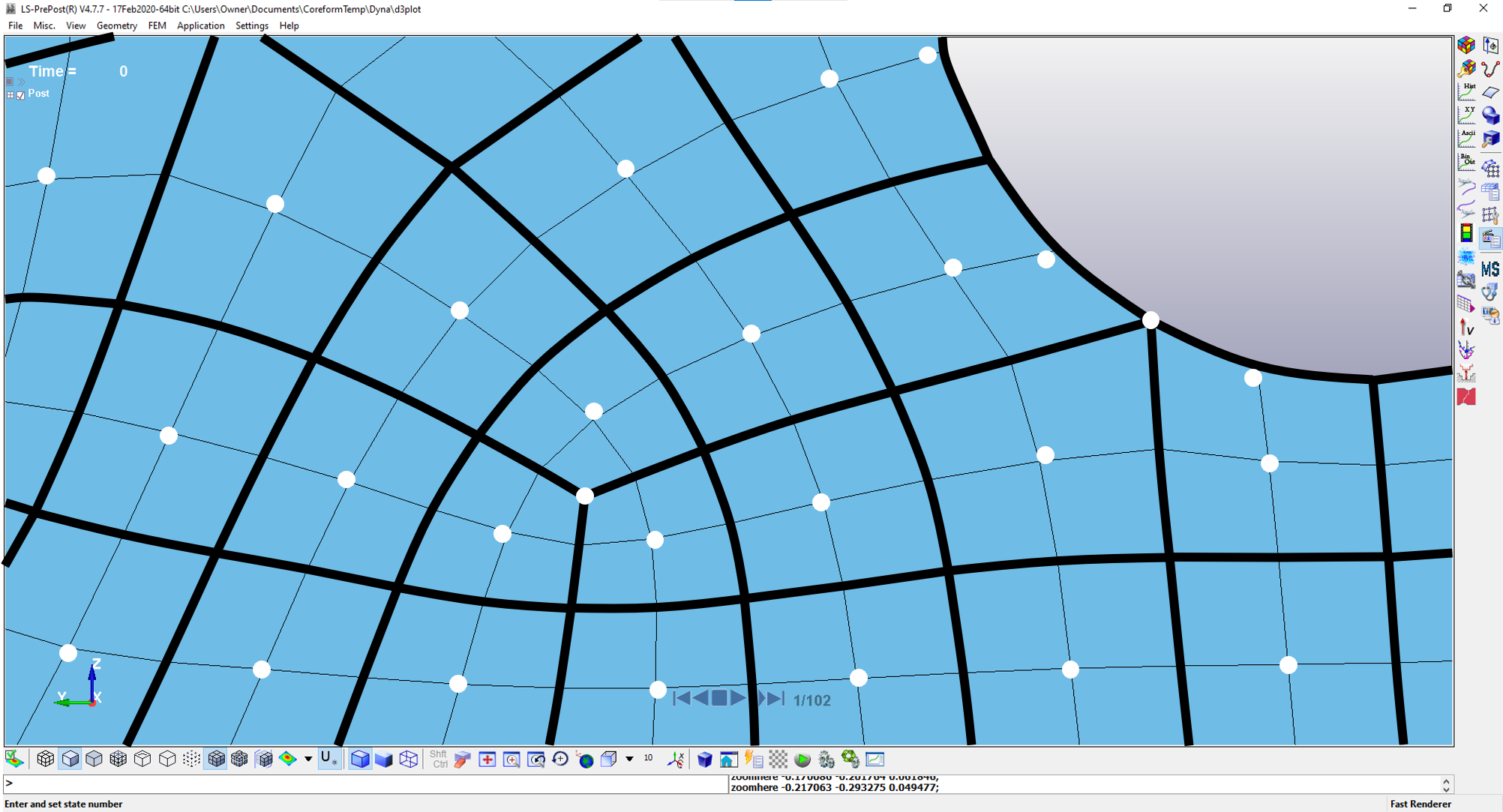This screenshot has height=812, width=1503.
Task: Open the Binout data icon
Action: [x=1466, y=161]
